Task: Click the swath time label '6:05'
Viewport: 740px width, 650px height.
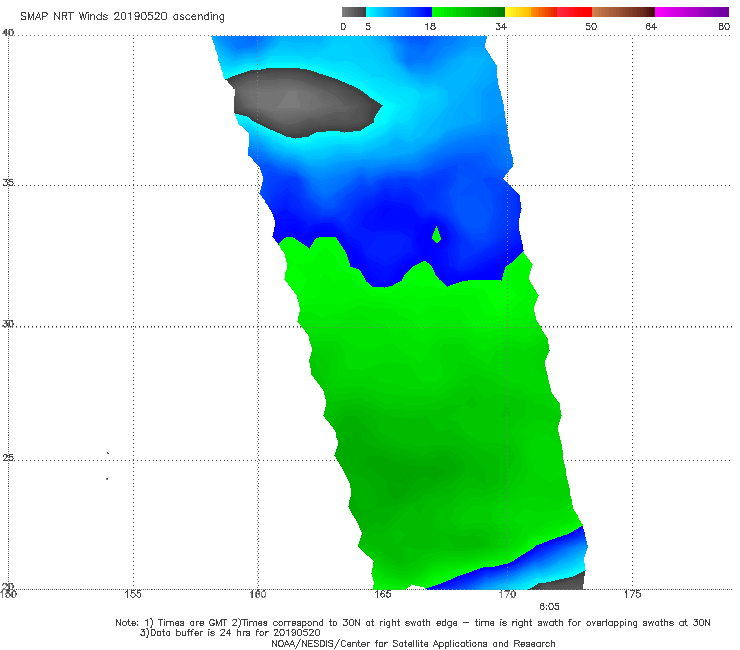Action: [549, 607]
